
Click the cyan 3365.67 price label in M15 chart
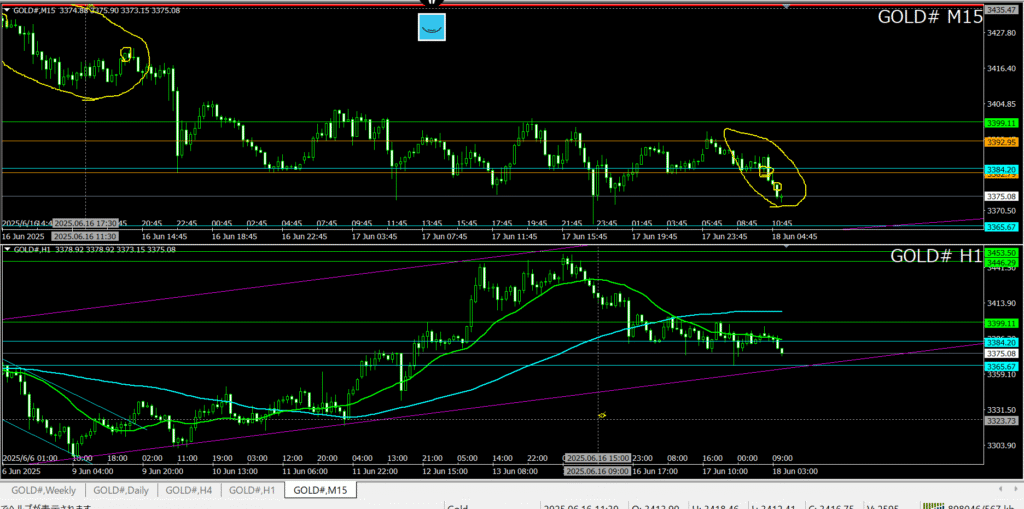[1003, 227]
